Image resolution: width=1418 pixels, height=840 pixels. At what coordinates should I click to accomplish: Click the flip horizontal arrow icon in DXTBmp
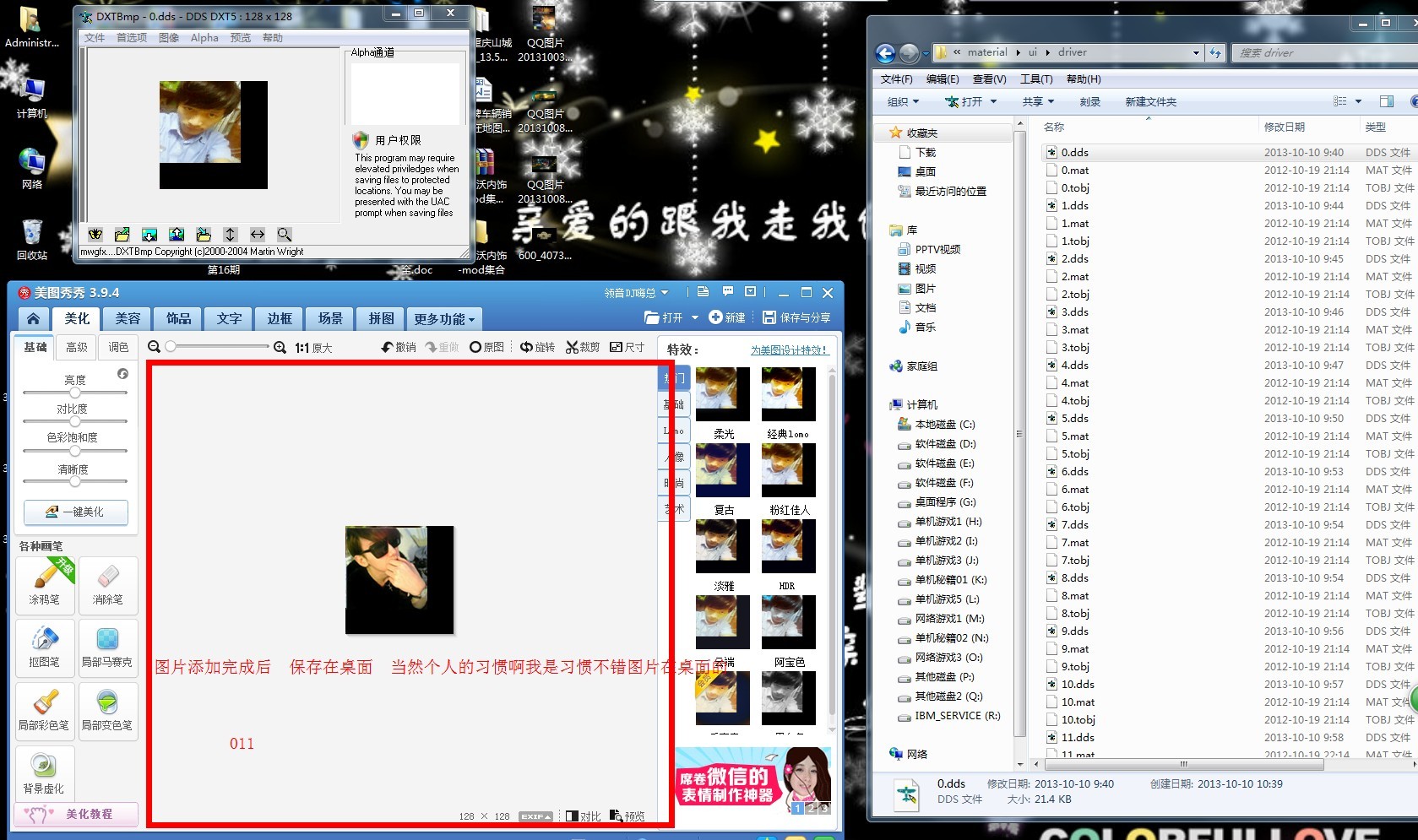click(x=258, y=235)
